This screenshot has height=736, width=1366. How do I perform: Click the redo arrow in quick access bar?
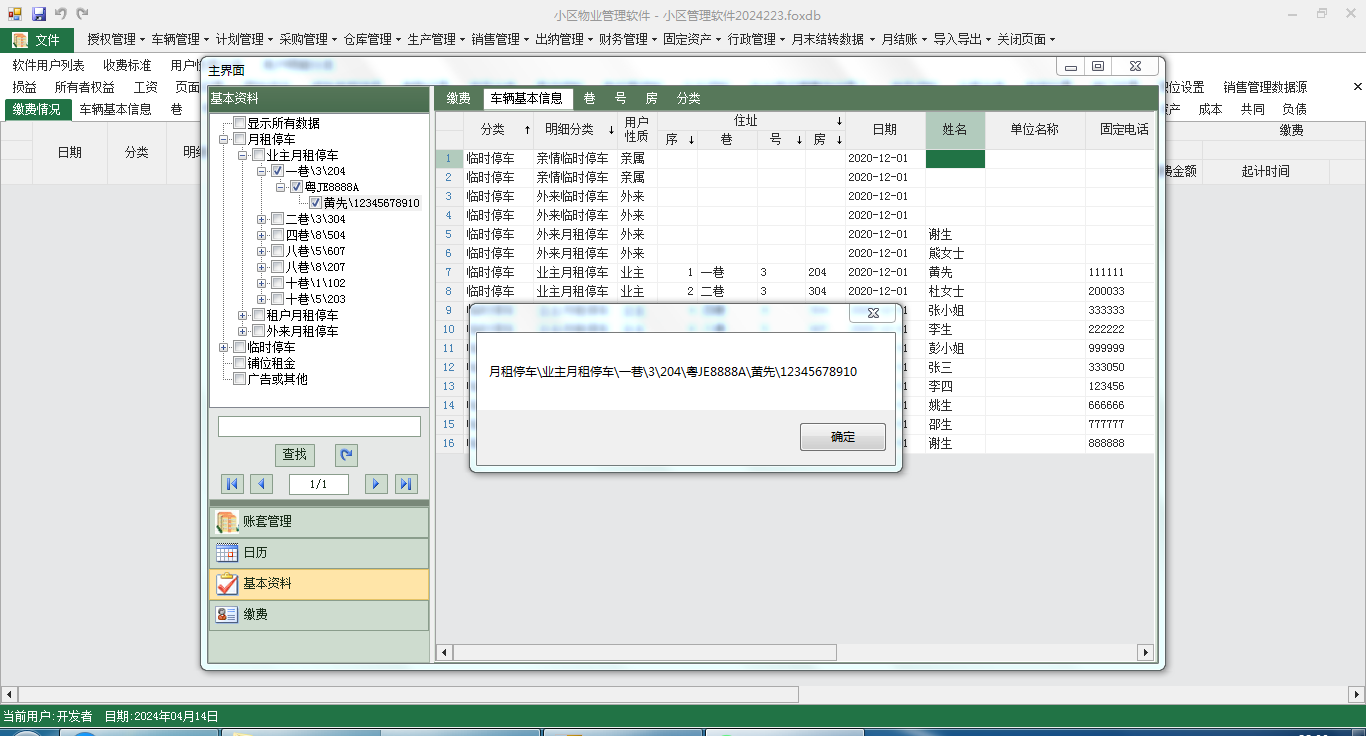[83, 14]
